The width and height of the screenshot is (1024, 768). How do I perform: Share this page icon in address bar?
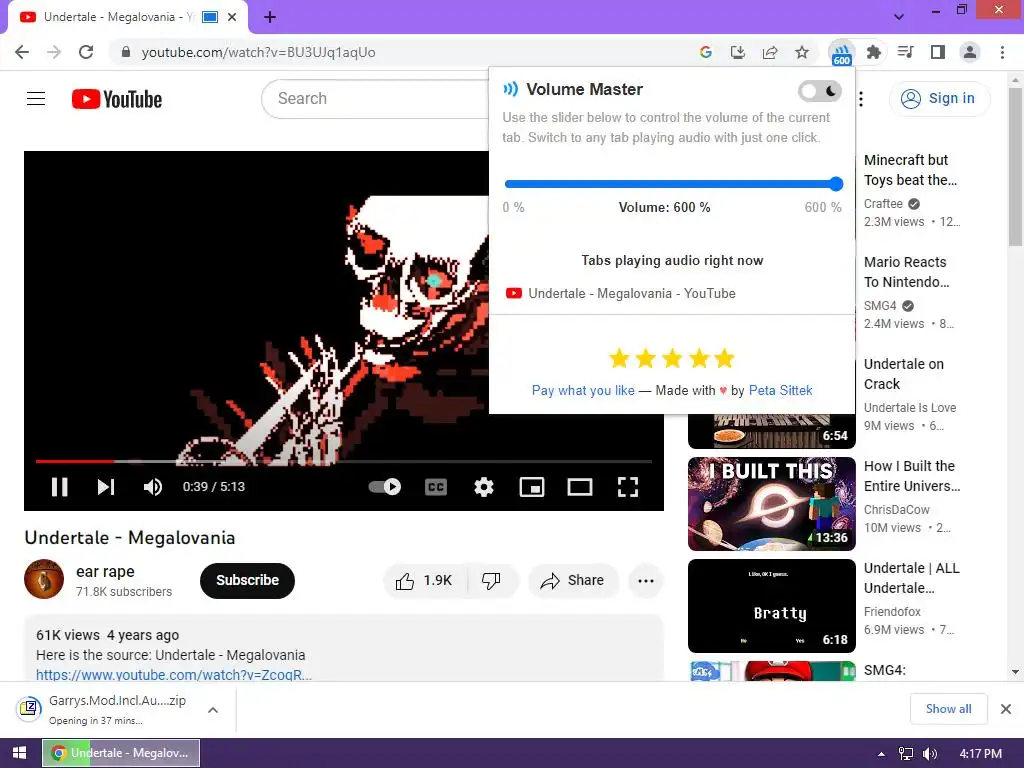coord(770,52)
